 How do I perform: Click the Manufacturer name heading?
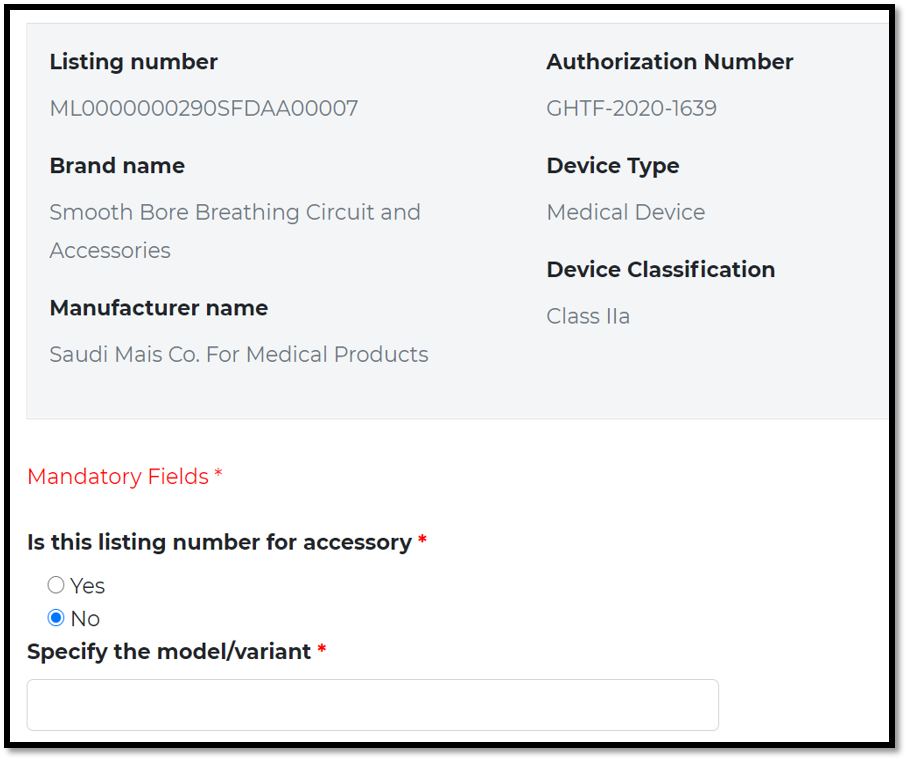pos(159,308)
